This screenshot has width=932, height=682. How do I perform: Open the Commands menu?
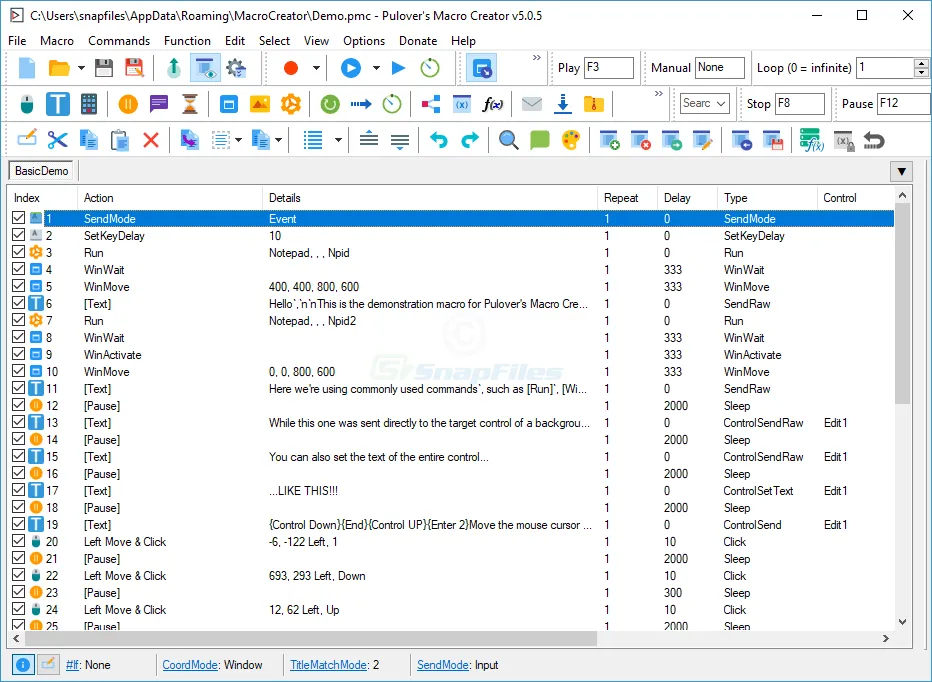119,40
